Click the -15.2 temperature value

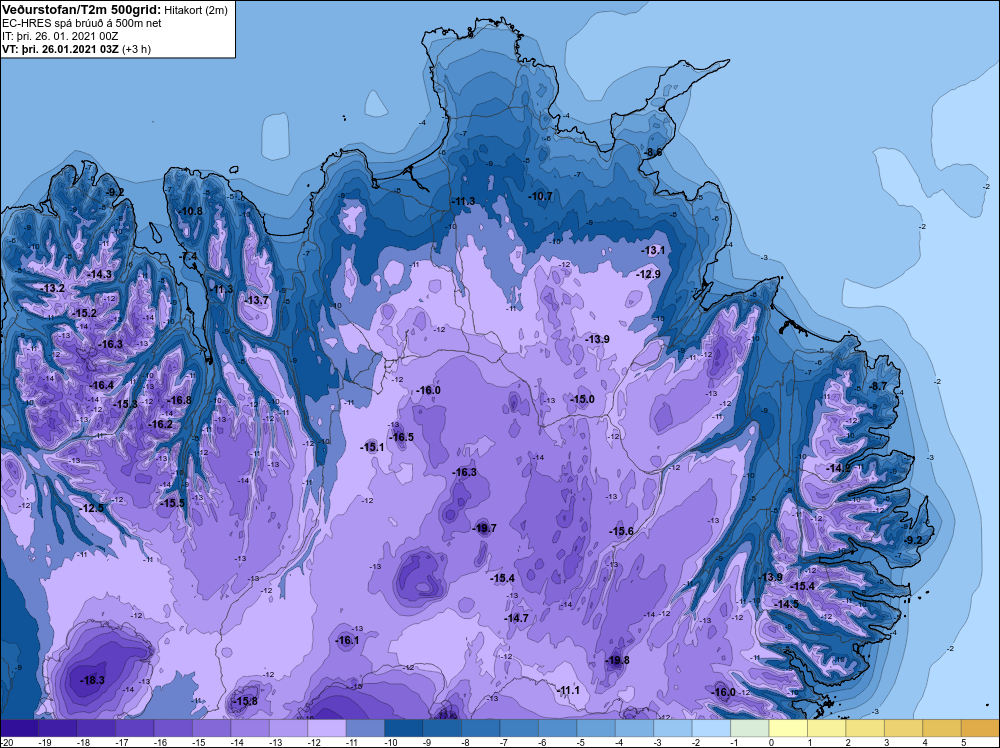point(84,313)
